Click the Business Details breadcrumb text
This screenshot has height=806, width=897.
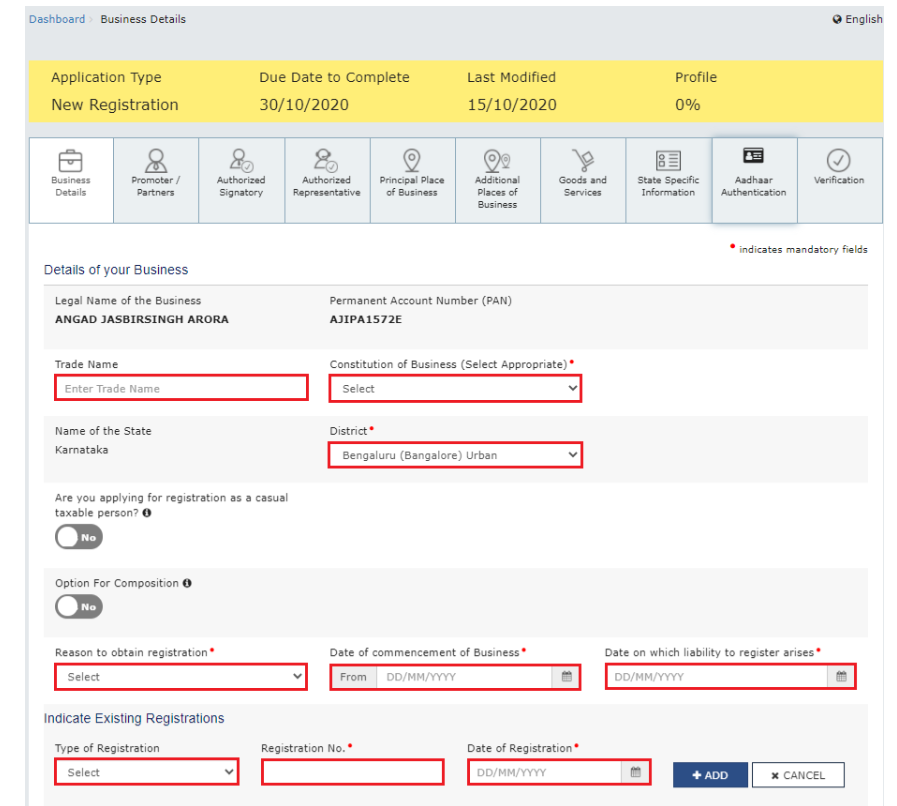pyautogui.click(x=143, y=19)
